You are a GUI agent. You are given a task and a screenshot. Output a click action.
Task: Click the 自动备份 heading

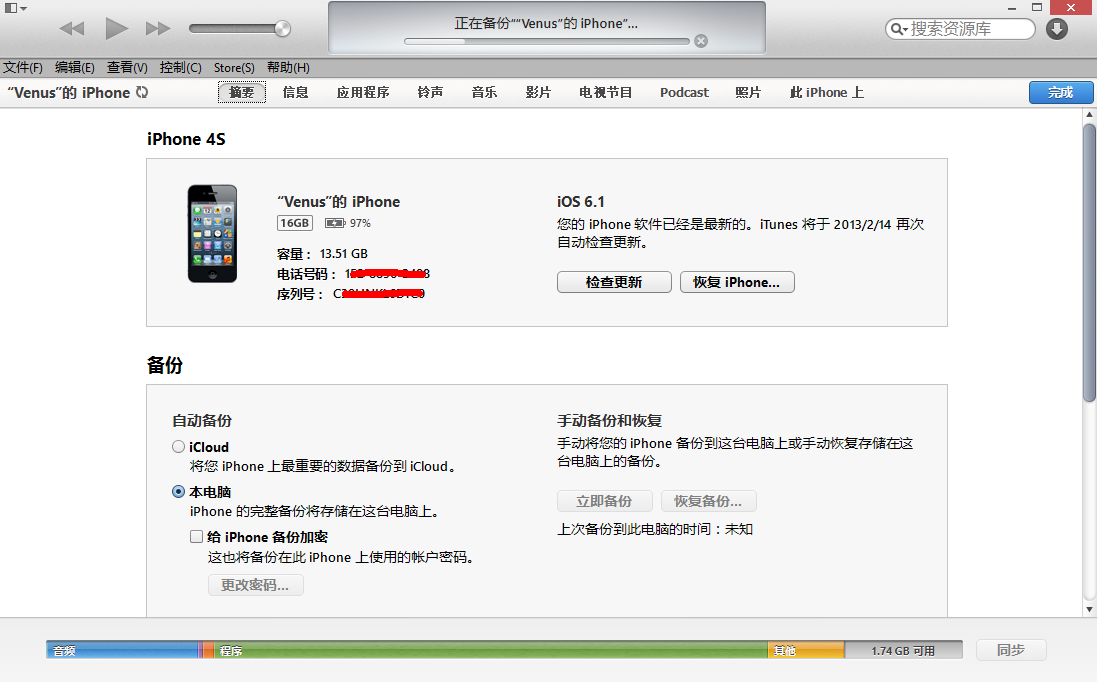click(202, 420)
